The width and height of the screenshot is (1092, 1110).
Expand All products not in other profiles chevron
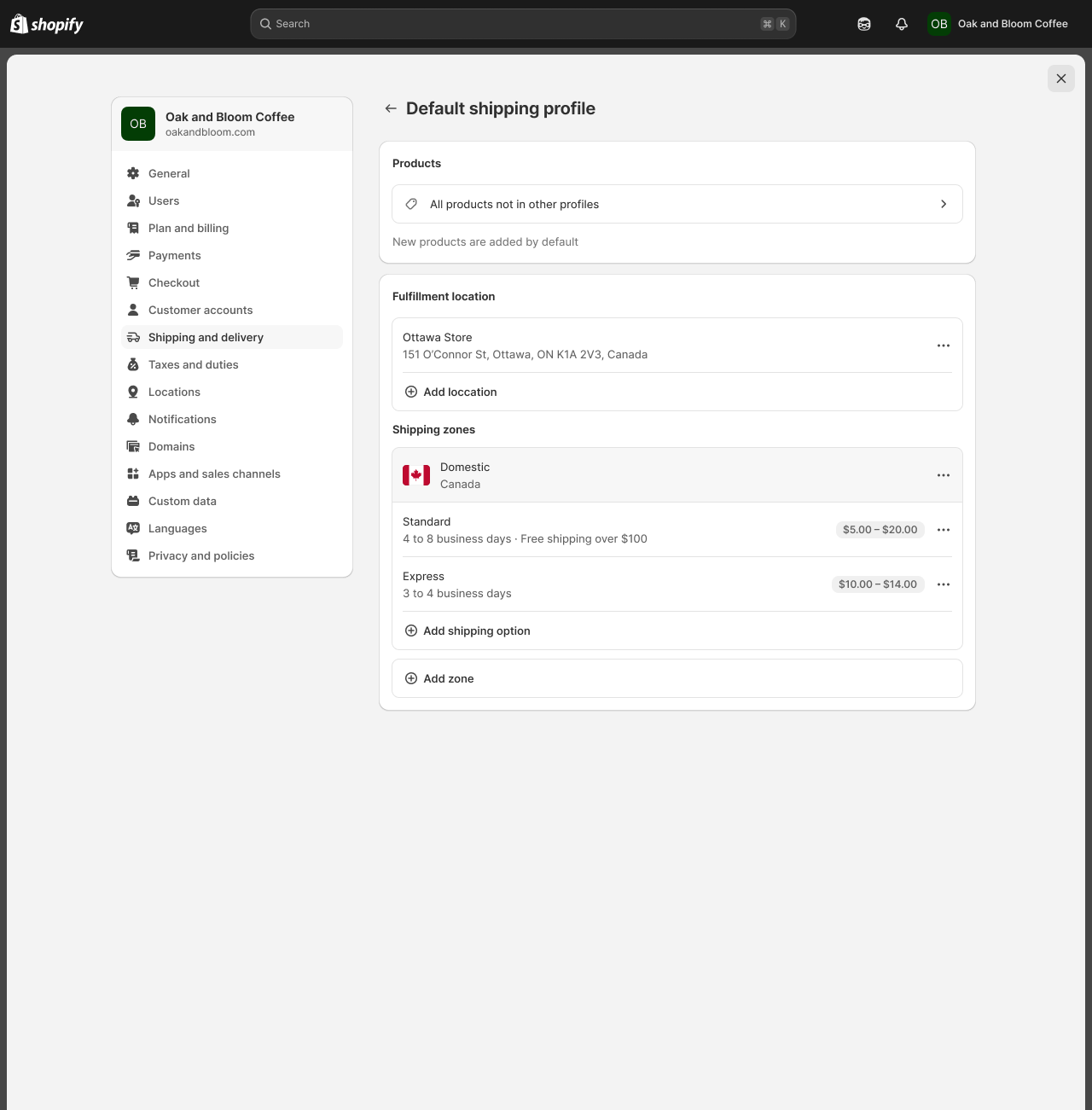coord(944,204)
